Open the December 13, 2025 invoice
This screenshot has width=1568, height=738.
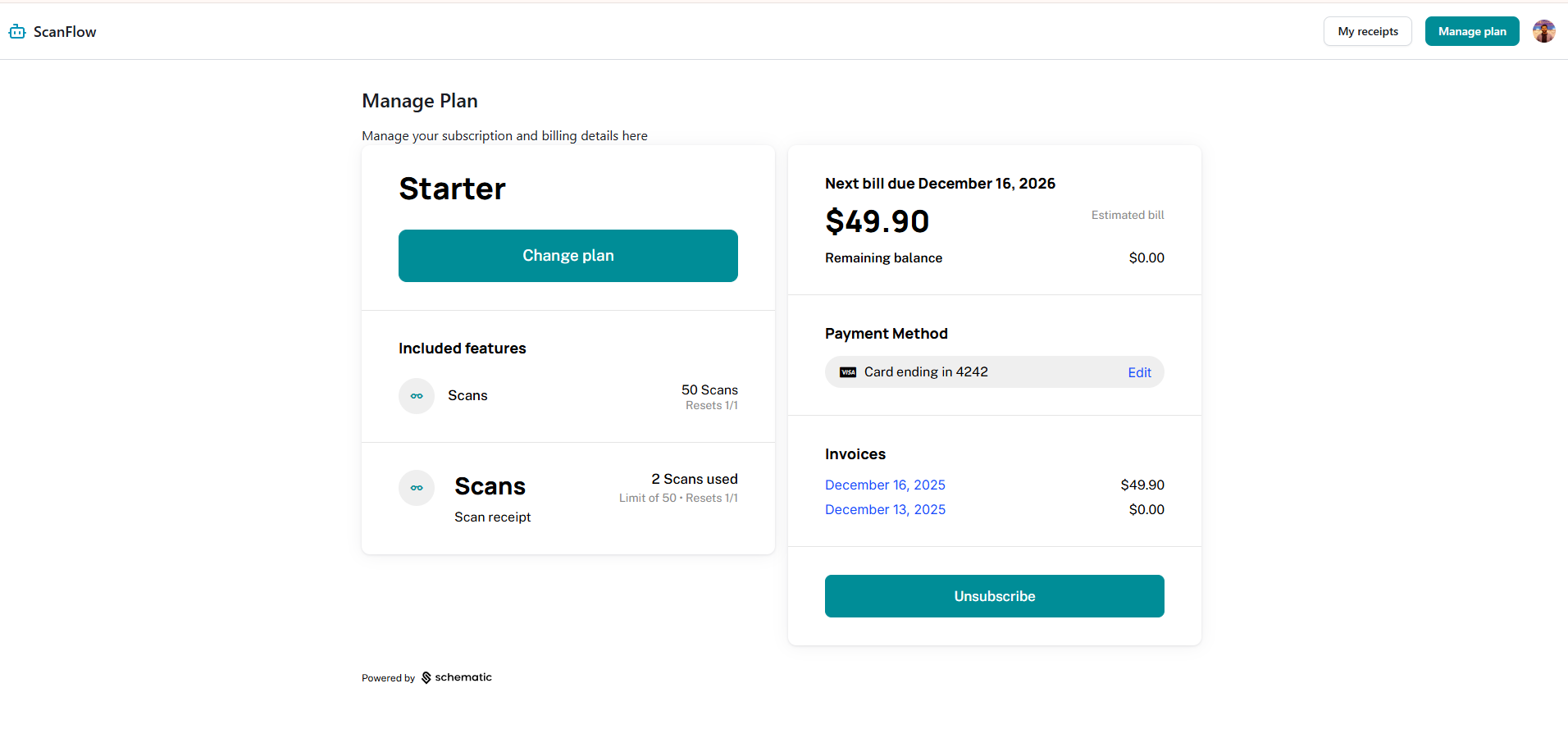[885, 509]
